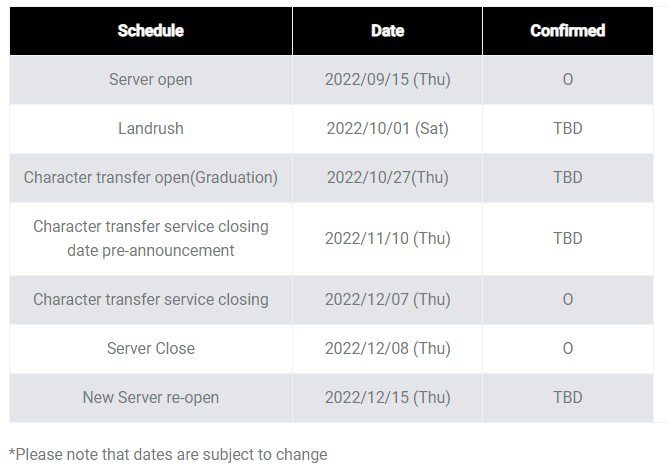The width and height of the screenshot is (669, 466).
Task: Click the Confirmed column header
Action: coord(567,31)
